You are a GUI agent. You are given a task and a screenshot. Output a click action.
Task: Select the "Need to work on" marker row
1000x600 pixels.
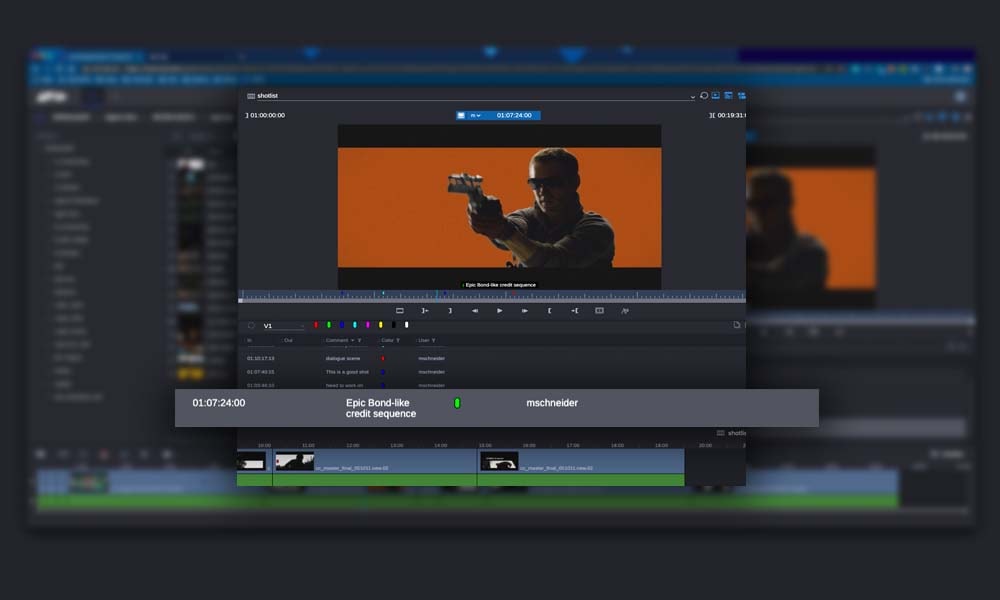(x=491, y=384)
